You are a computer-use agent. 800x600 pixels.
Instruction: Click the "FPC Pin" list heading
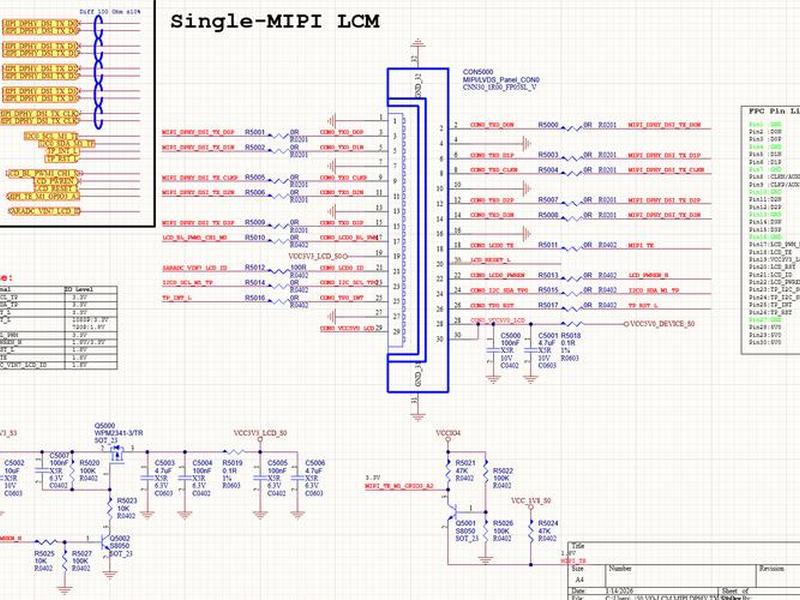point(767,111)
